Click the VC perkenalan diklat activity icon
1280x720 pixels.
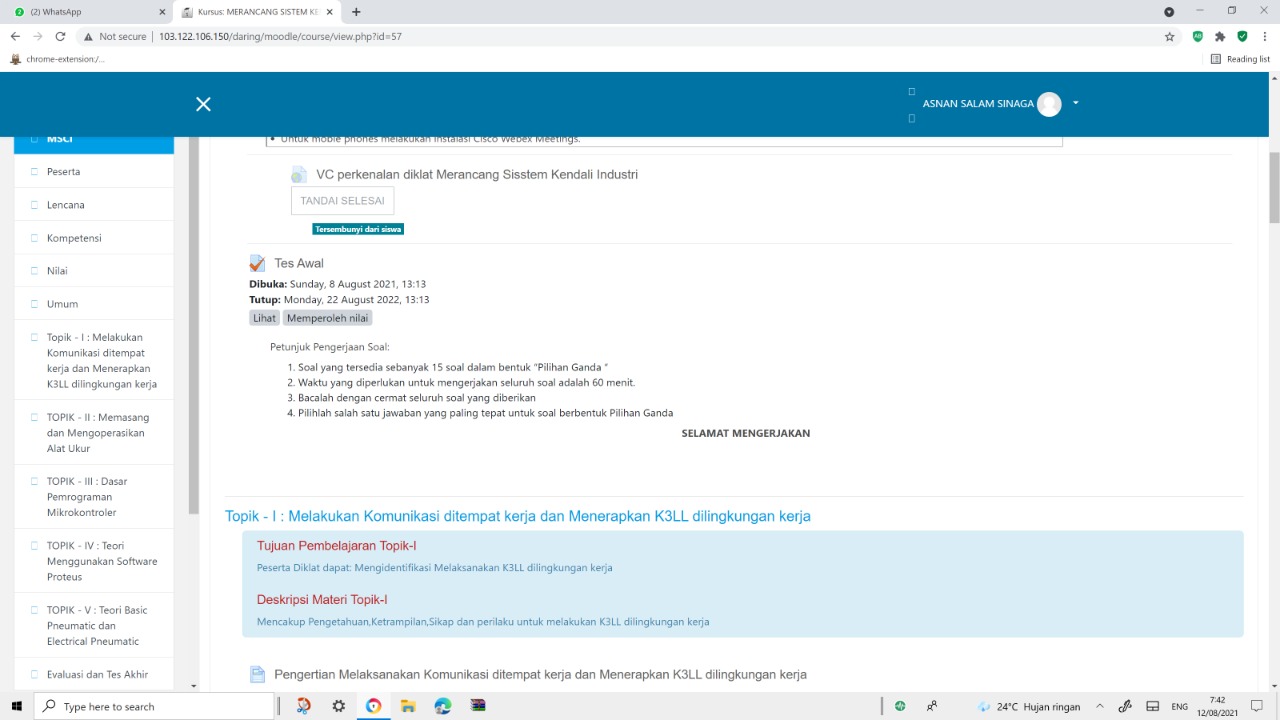tap(299, 175)
